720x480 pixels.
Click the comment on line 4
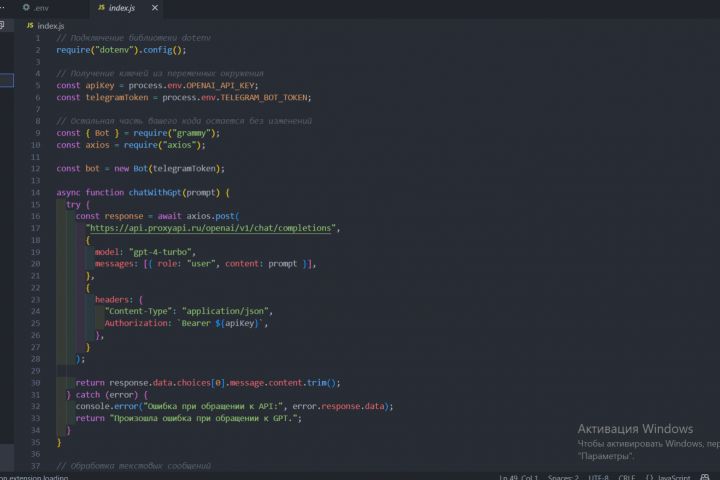[160, 73]
